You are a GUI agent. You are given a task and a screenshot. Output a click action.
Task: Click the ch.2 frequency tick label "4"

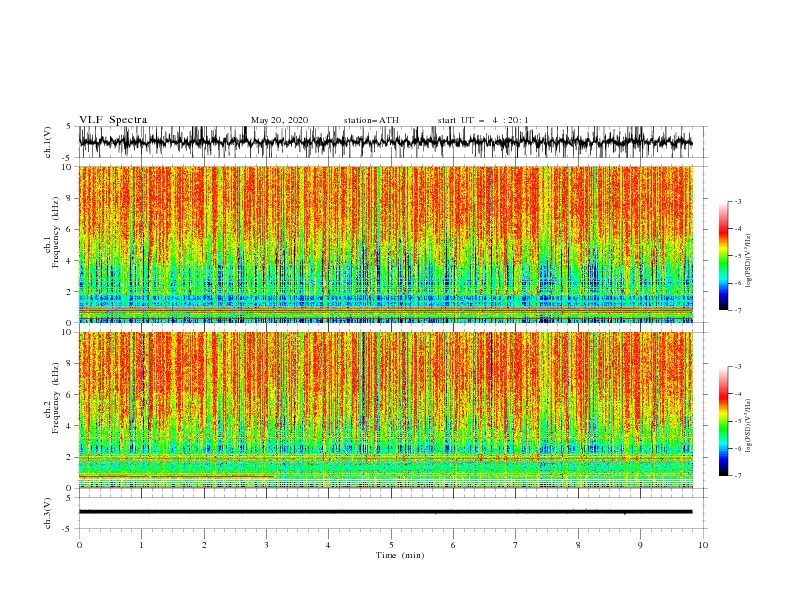(x=70, y=426)
